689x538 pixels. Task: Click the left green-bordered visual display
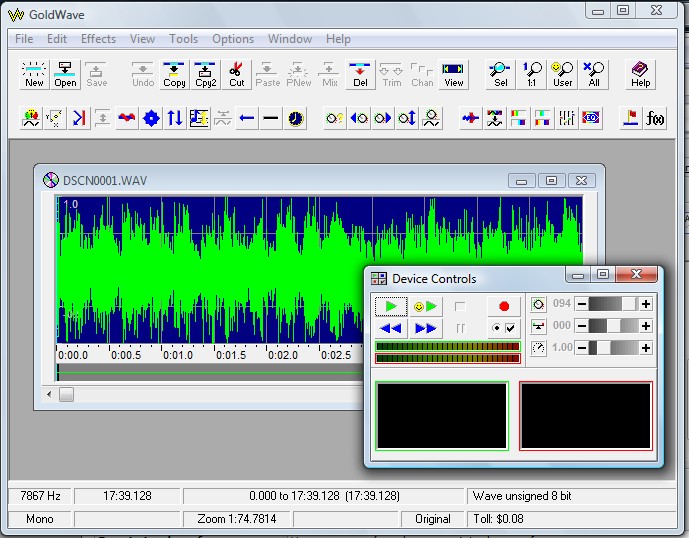pyautogui.click(x=442, y=416)
